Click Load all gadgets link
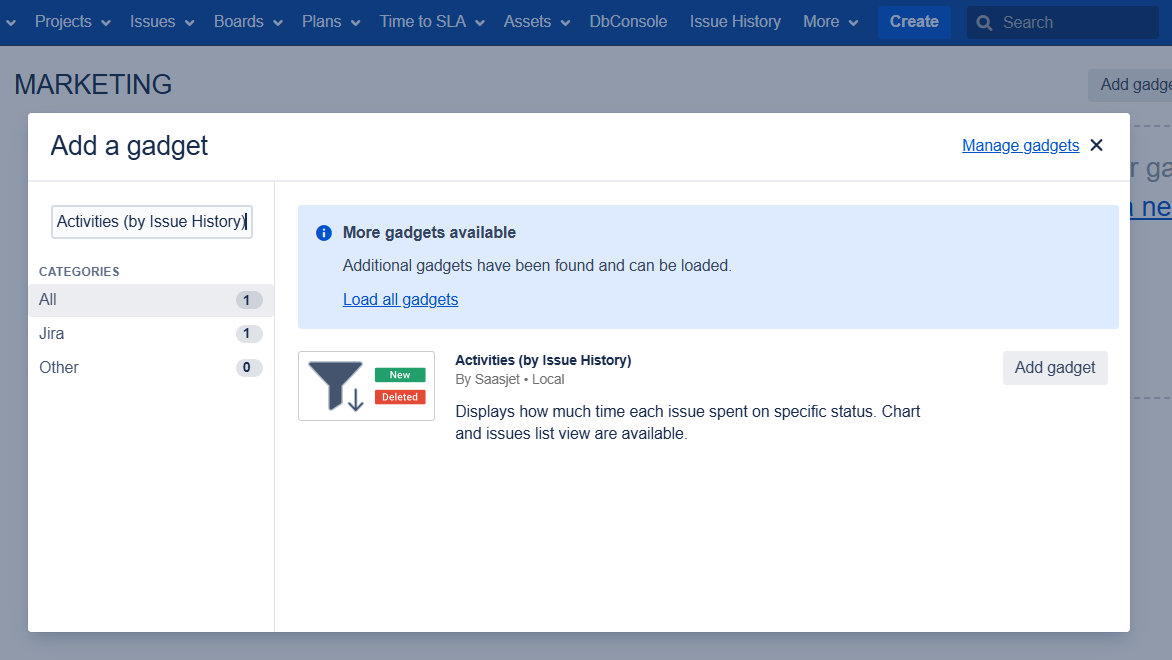This screenshot has height=660, width=1172. click(x=400, y=299)
